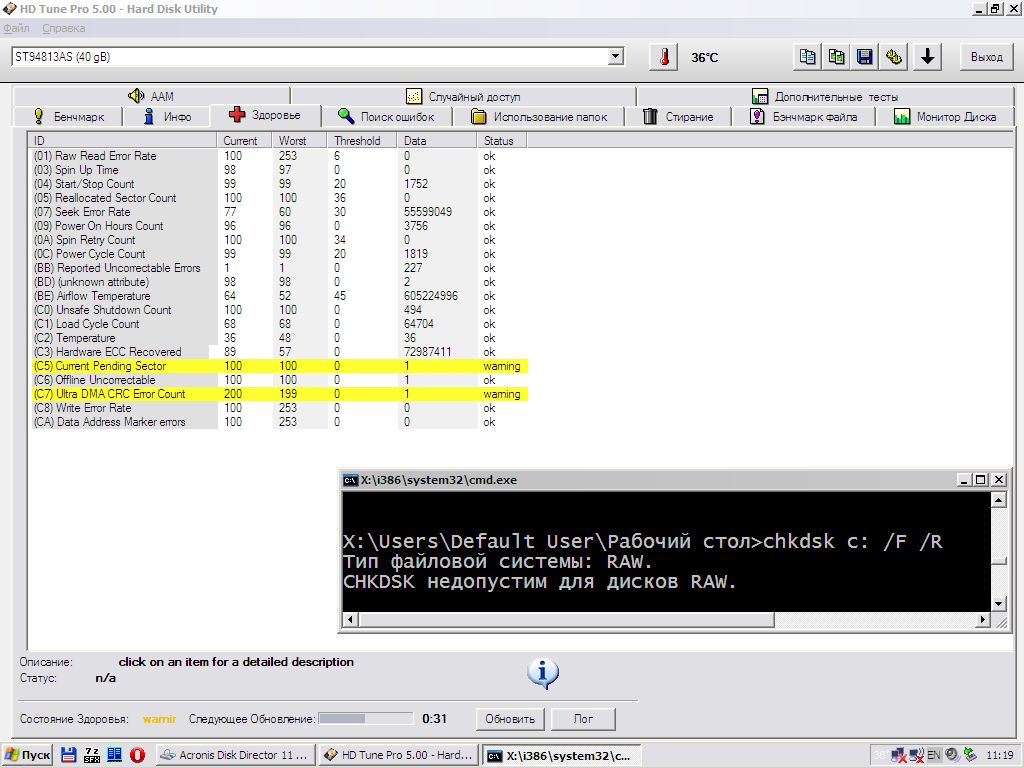Click the cmd horizontal scrollbar thumb
This screenshot has height=768, width=1024.
pos(566,619)
